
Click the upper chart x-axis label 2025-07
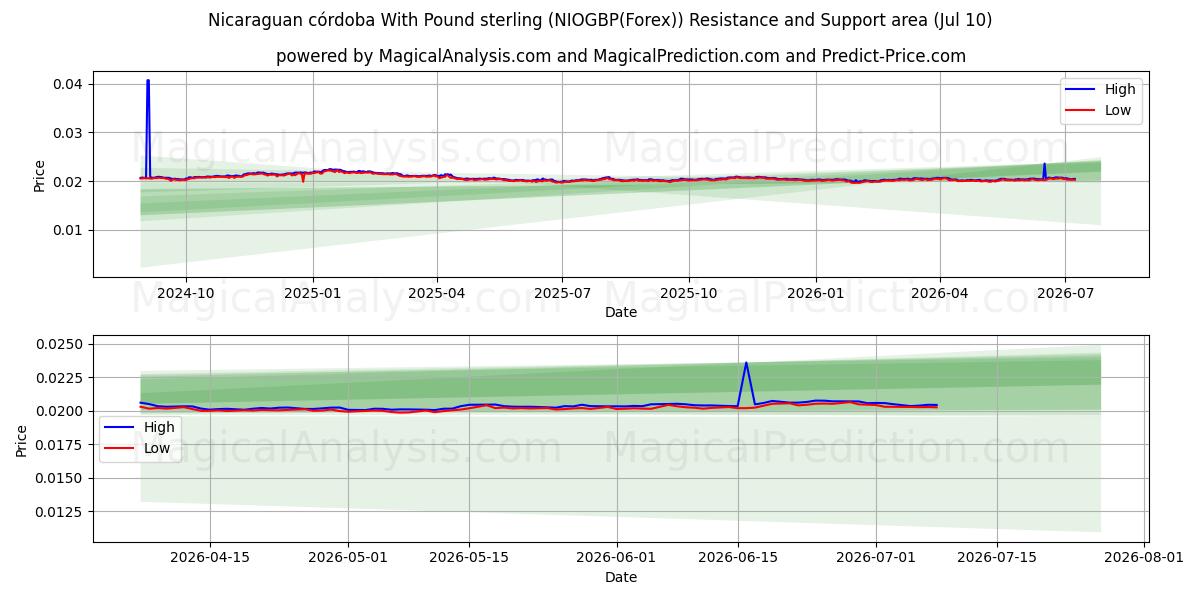point(562,293)
